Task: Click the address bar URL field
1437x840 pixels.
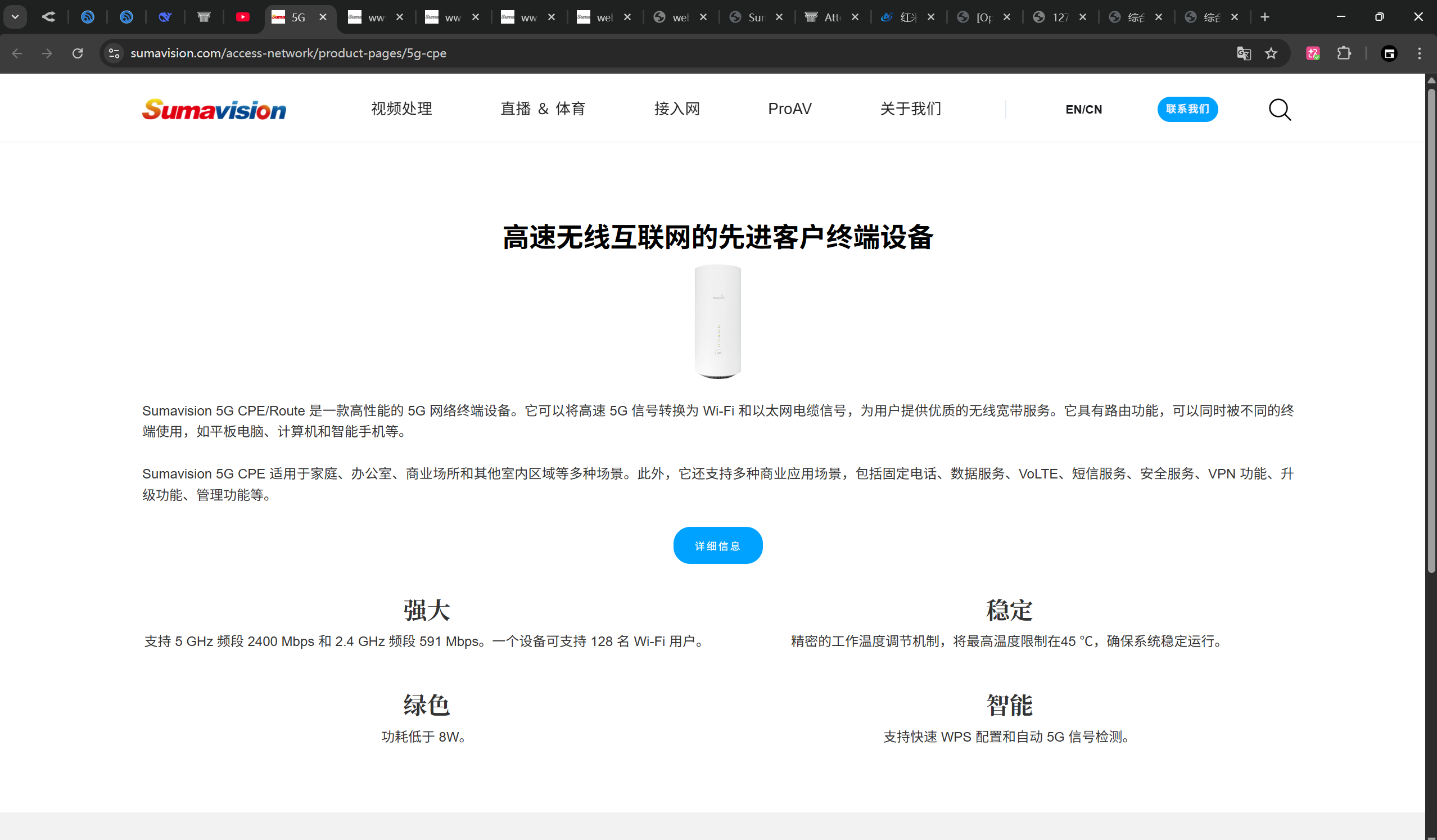Action: [x=679, y=53]
